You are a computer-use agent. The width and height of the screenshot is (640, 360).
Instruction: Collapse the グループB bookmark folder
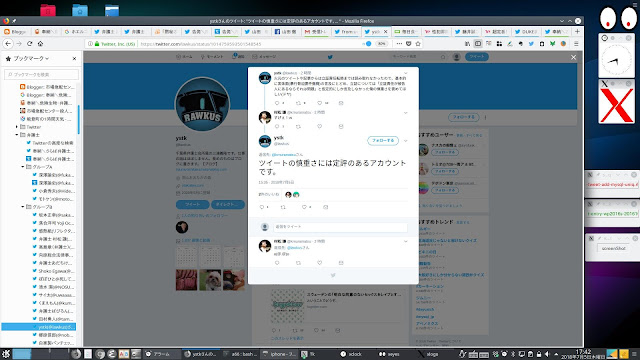pyautogui.click(x=23, y=207)
